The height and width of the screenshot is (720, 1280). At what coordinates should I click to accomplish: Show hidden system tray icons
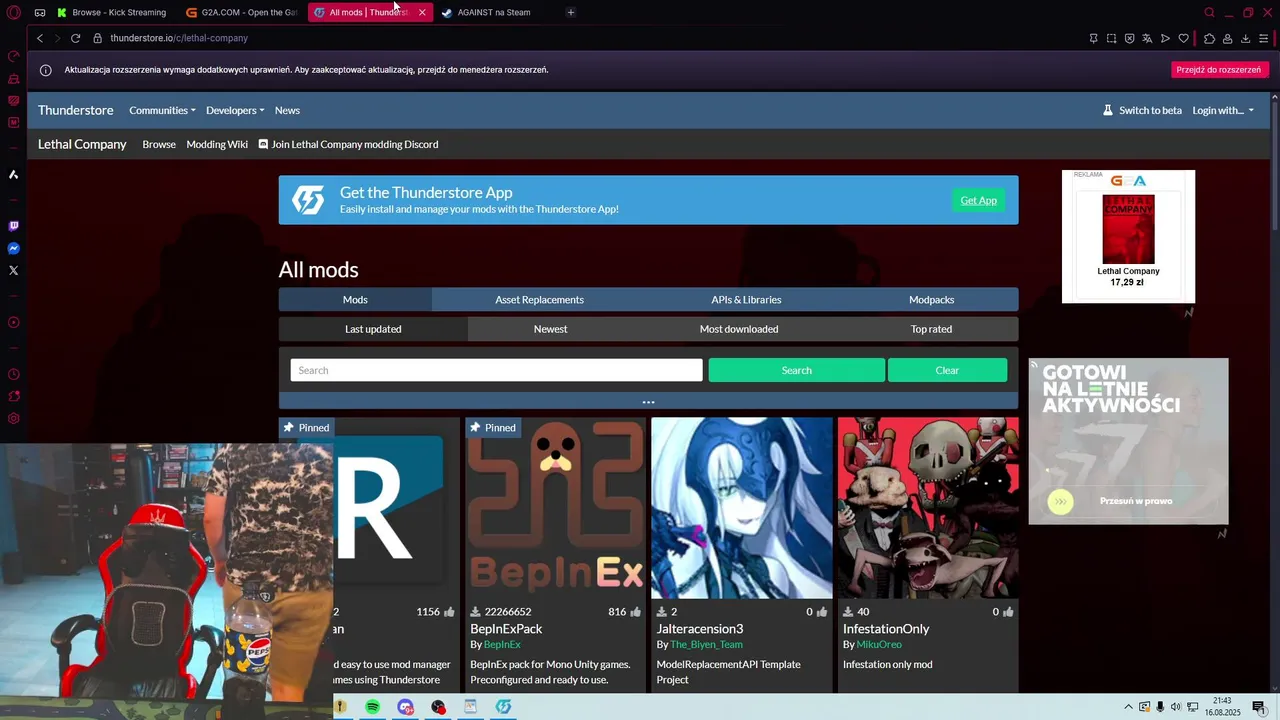[x=1129, y=707]
